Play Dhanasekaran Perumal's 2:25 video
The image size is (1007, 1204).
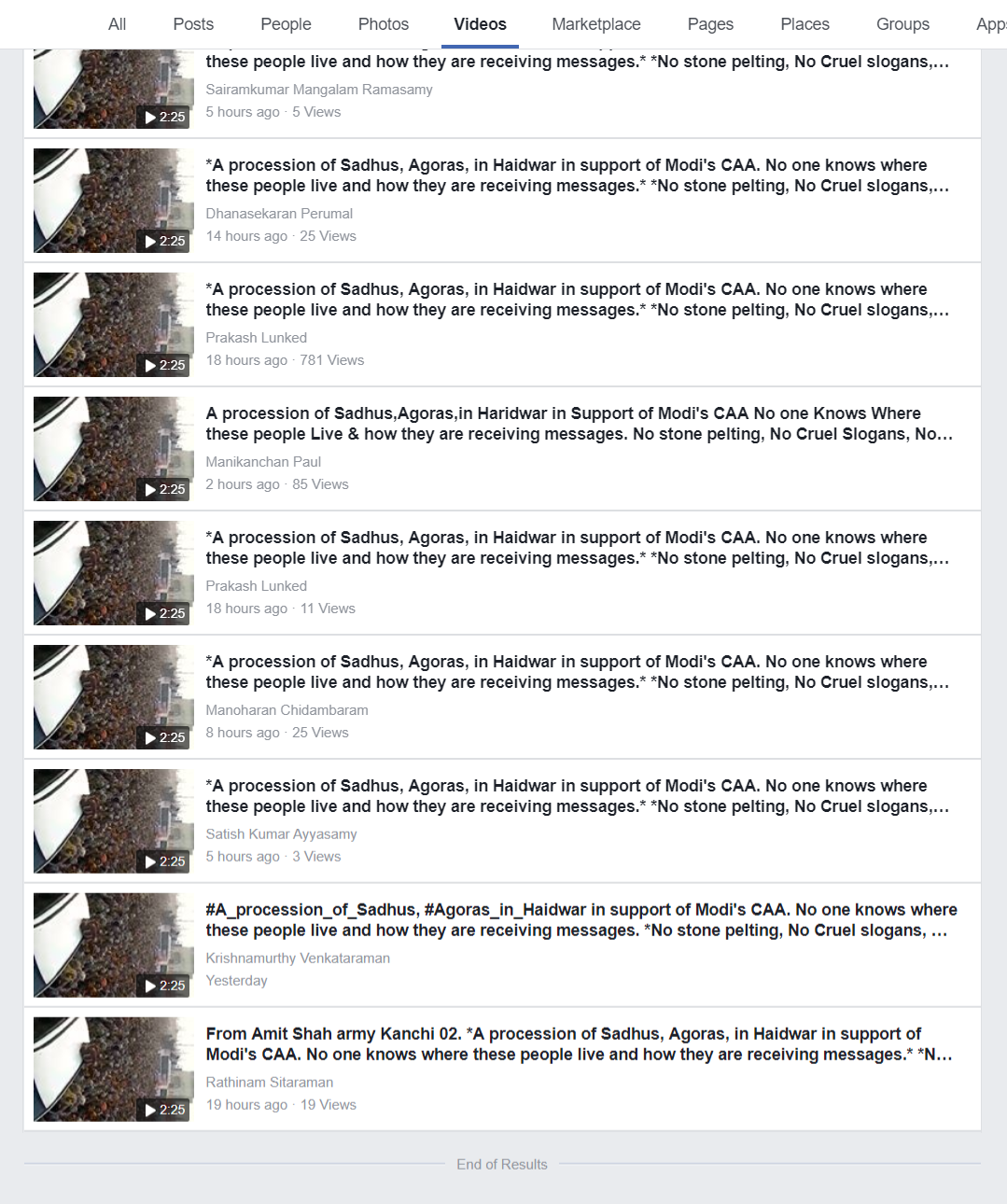(x=112, y=201)
